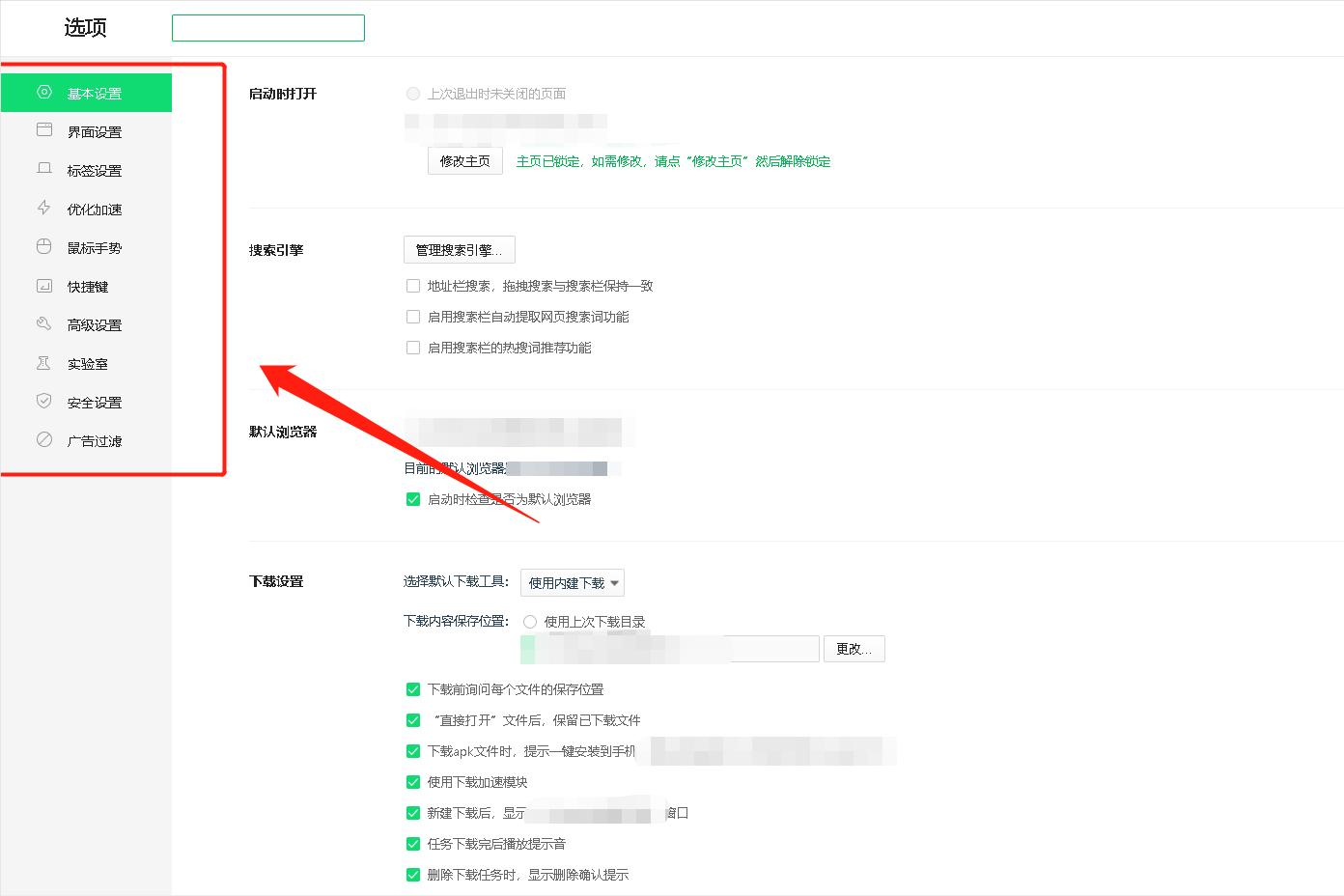Open 快捷键 settings via its icon
1344x896 pixels.
(x=44, y=285)
